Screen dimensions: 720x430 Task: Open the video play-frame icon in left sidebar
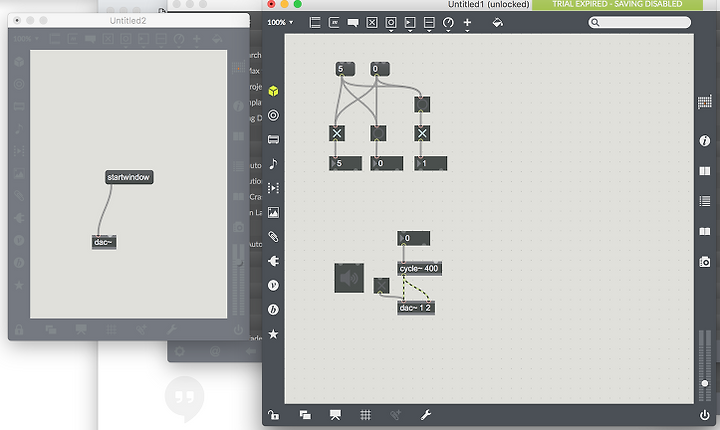(273, 188)
